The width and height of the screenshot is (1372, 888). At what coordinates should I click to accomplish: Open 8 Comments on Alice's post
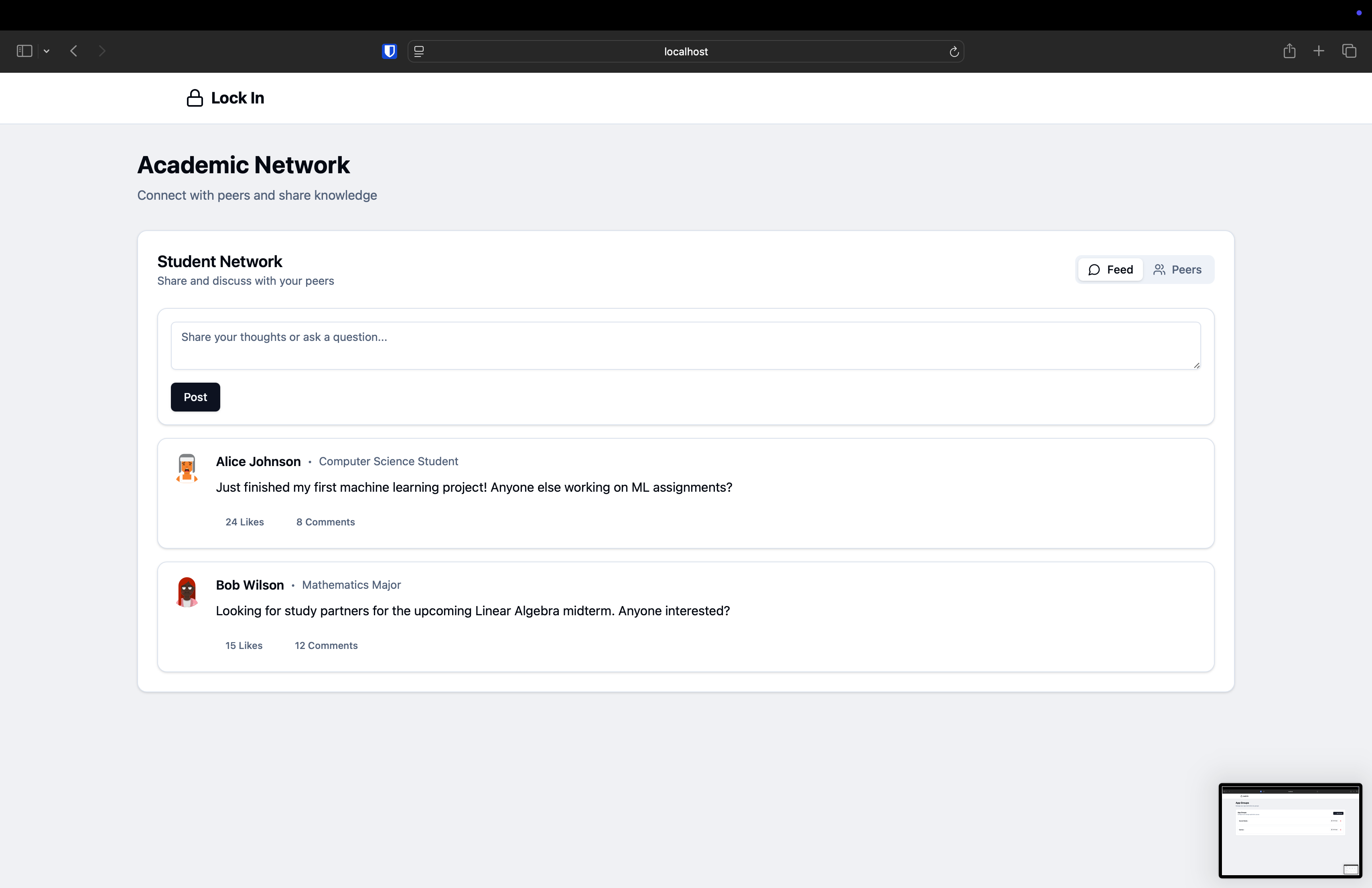tap(325, 522)
